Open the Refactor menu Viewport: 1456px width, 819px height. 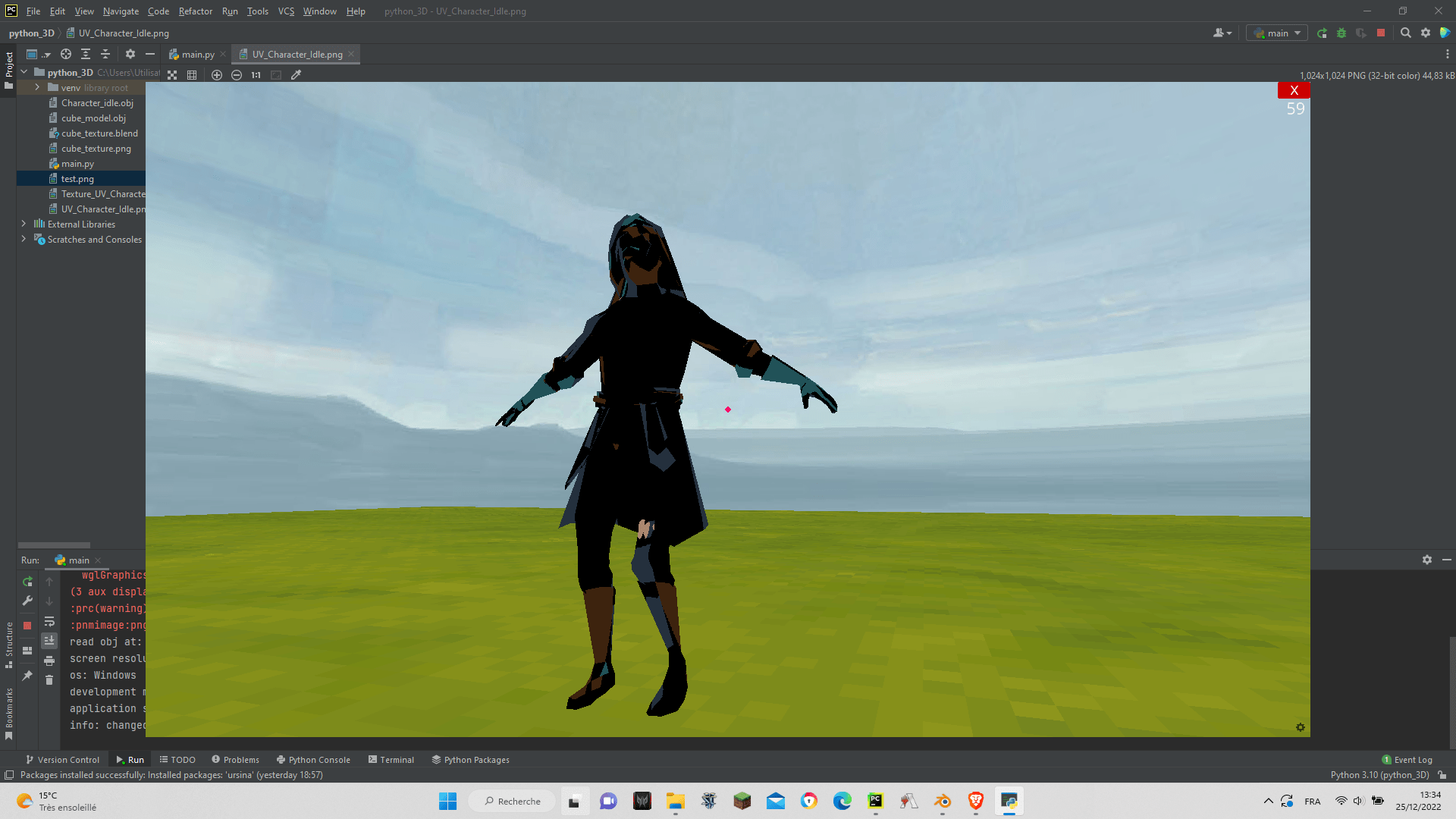[195, 11]
